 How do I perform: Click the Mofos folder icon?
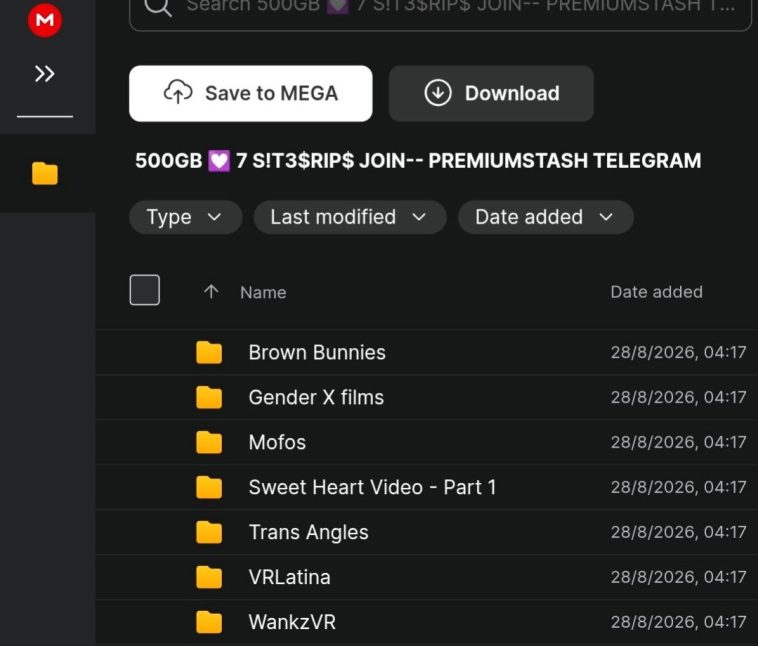[209, 442]
